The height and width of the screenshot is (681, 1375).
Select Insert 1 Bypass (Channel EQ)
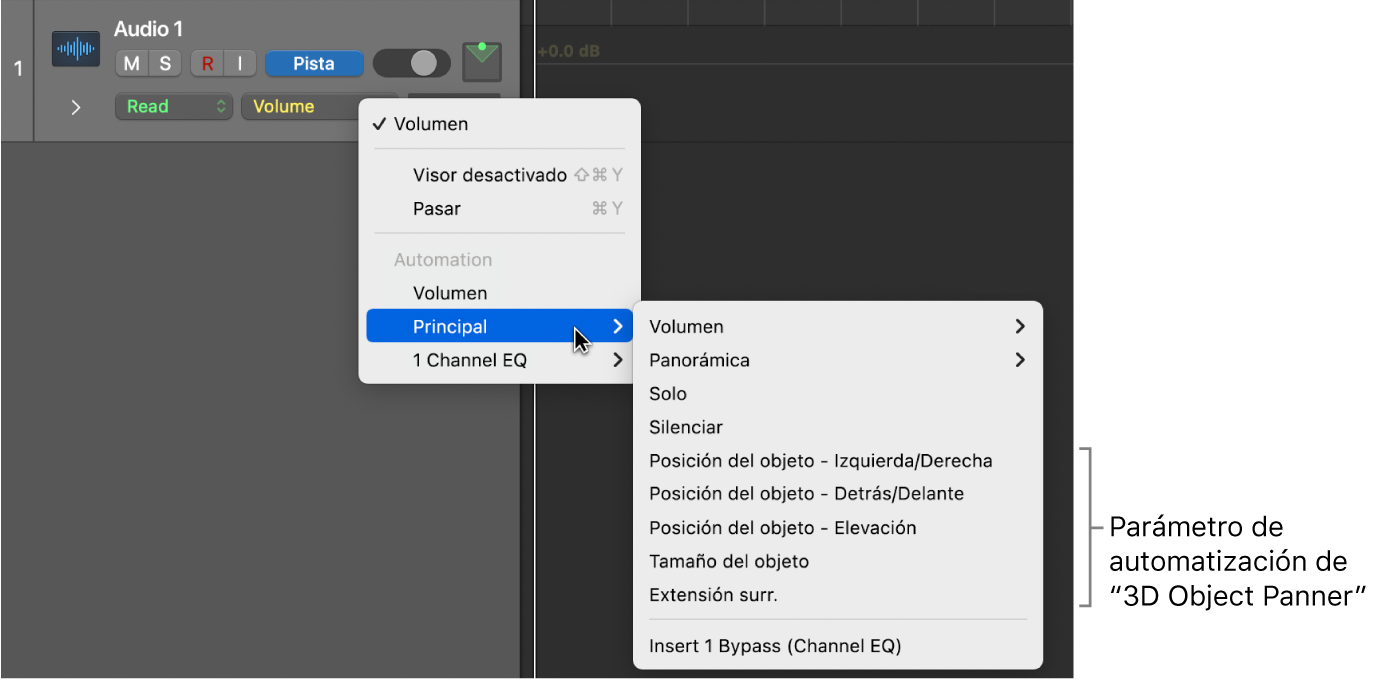pos(775,646)
